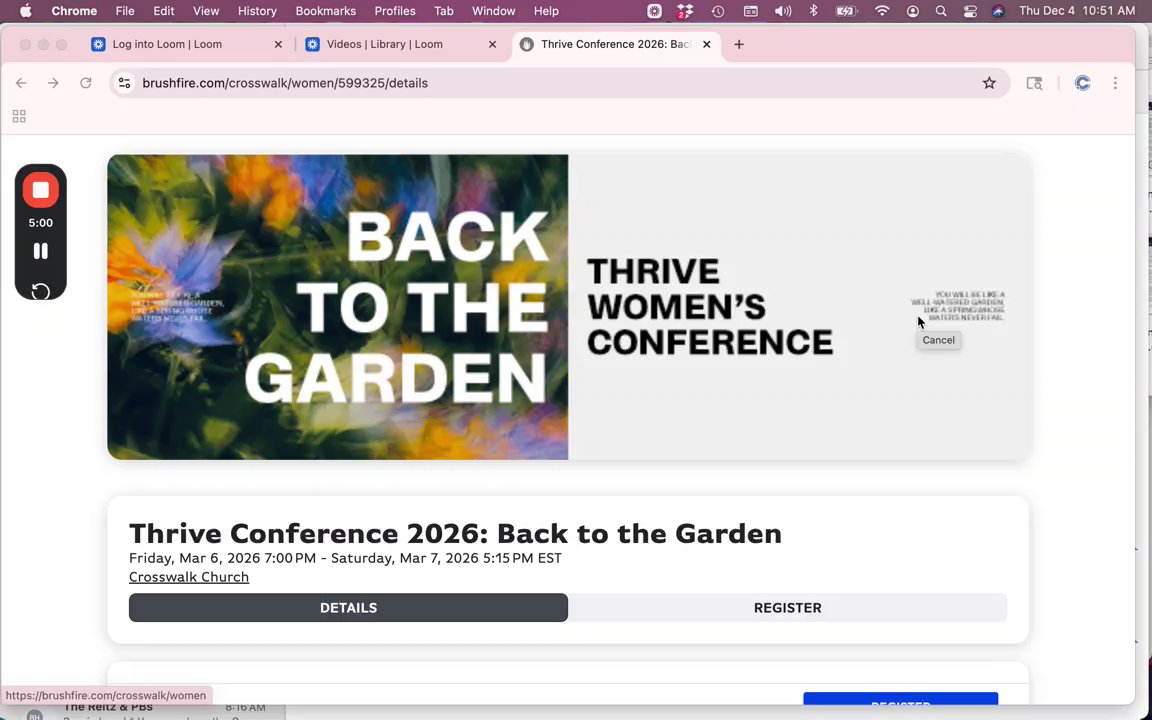Open Bluetooth settings in menu bar
This screenshot has height=720, width=1152.
(x=813, y=11)
